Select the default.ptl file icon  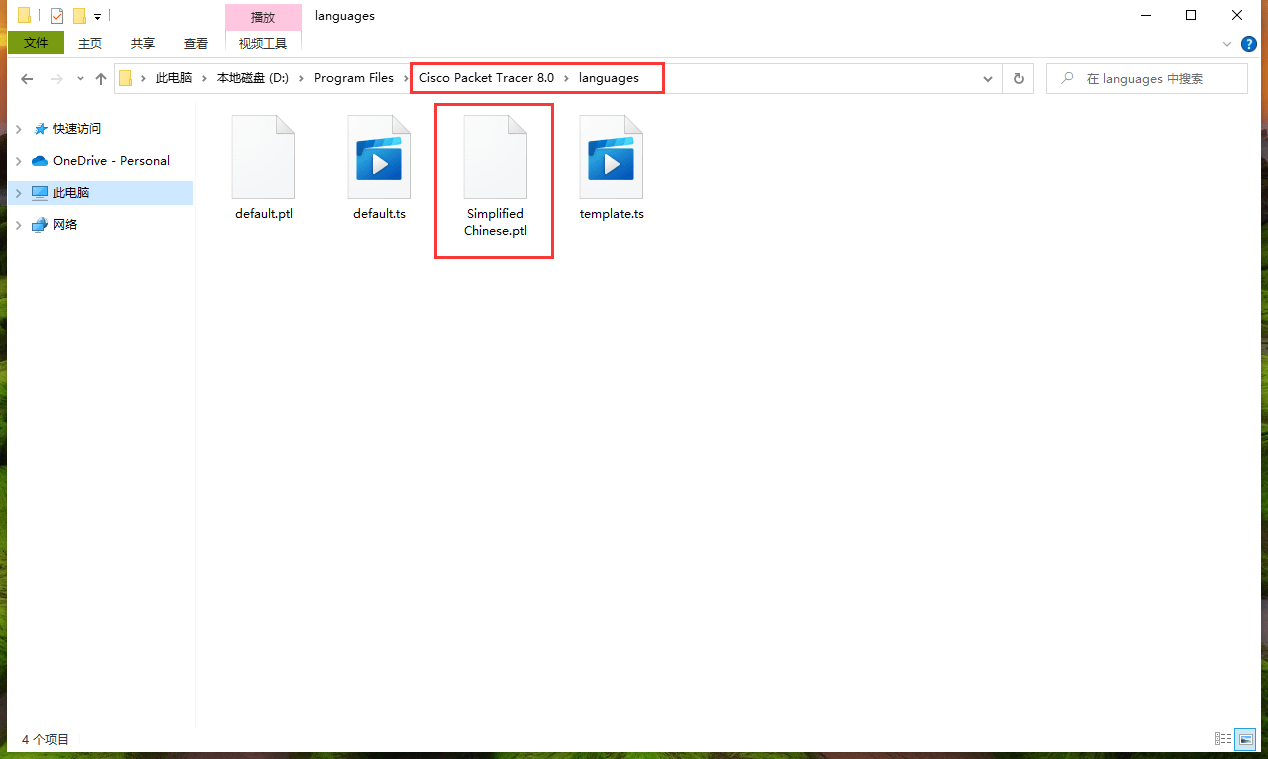point(263,158)
